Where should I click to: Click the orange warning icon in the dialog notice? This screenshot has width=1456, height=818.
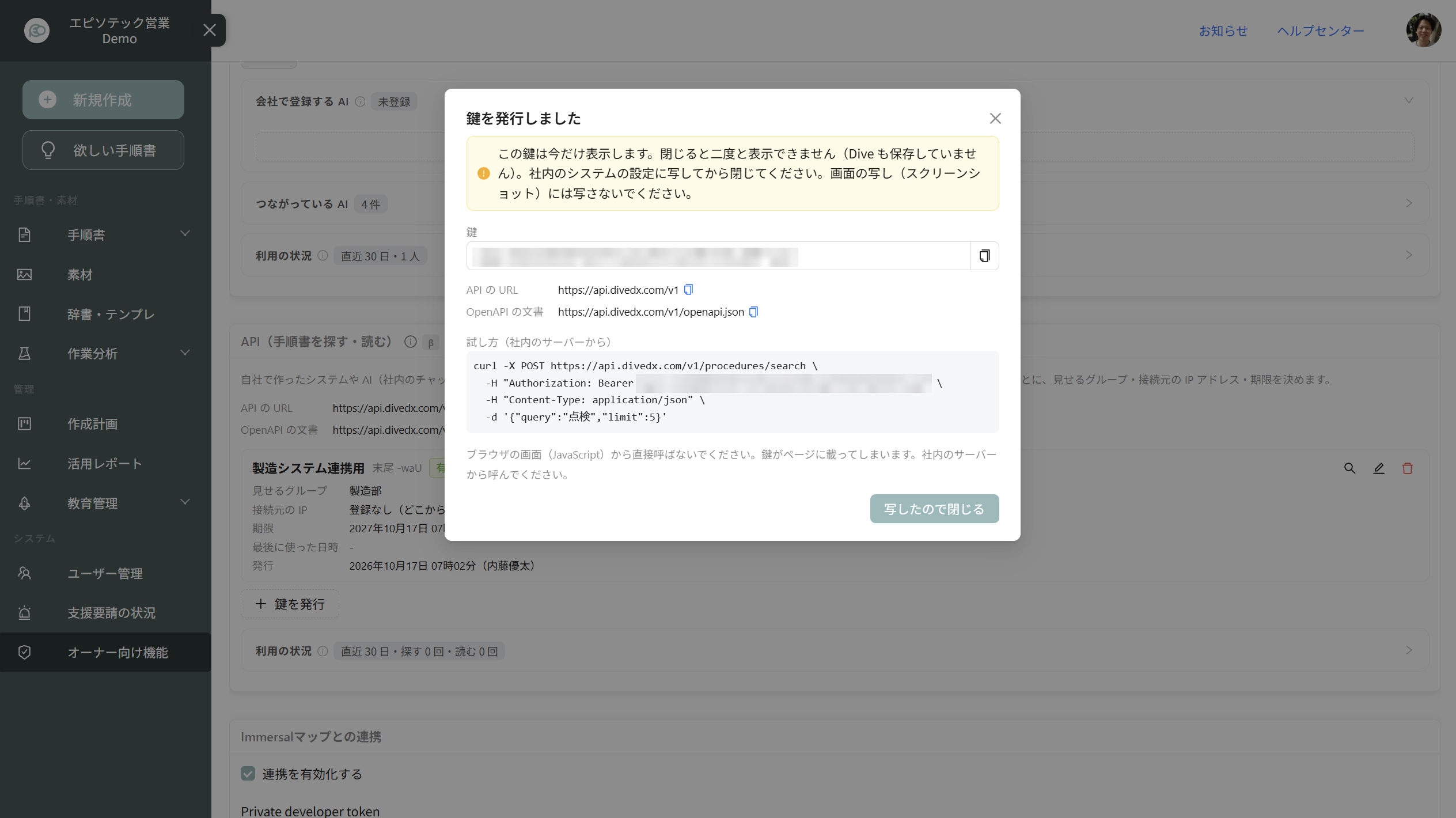484,173
